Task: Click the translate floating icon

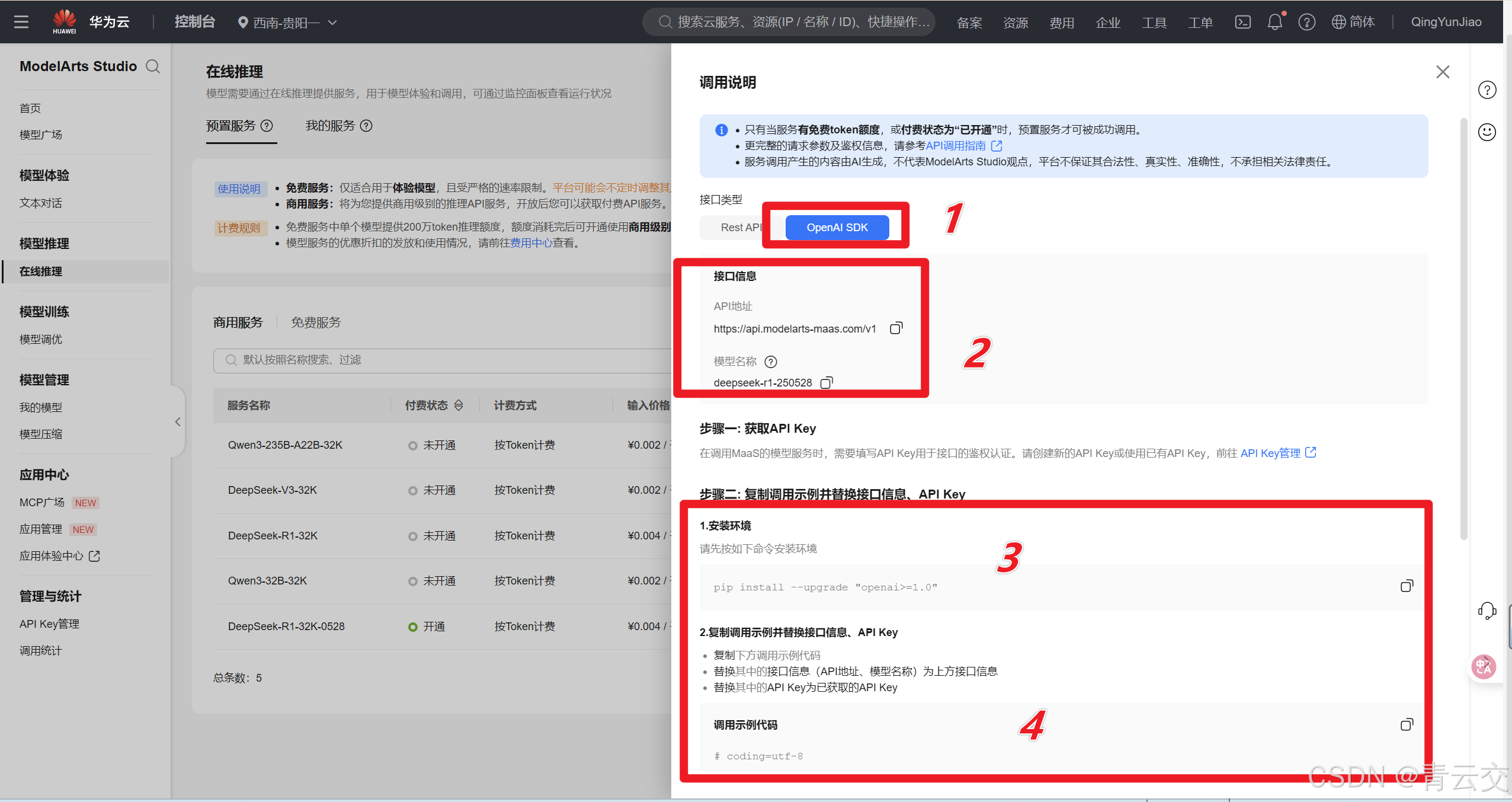Action: pyautogui.click(x=1484, y=667)
